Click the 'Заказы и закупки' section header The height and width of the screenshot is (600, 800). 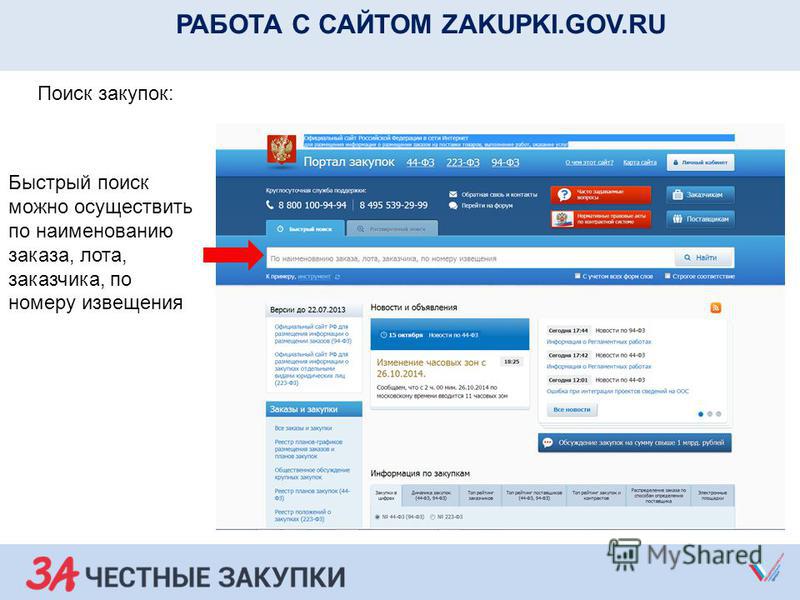pos(314,409)
